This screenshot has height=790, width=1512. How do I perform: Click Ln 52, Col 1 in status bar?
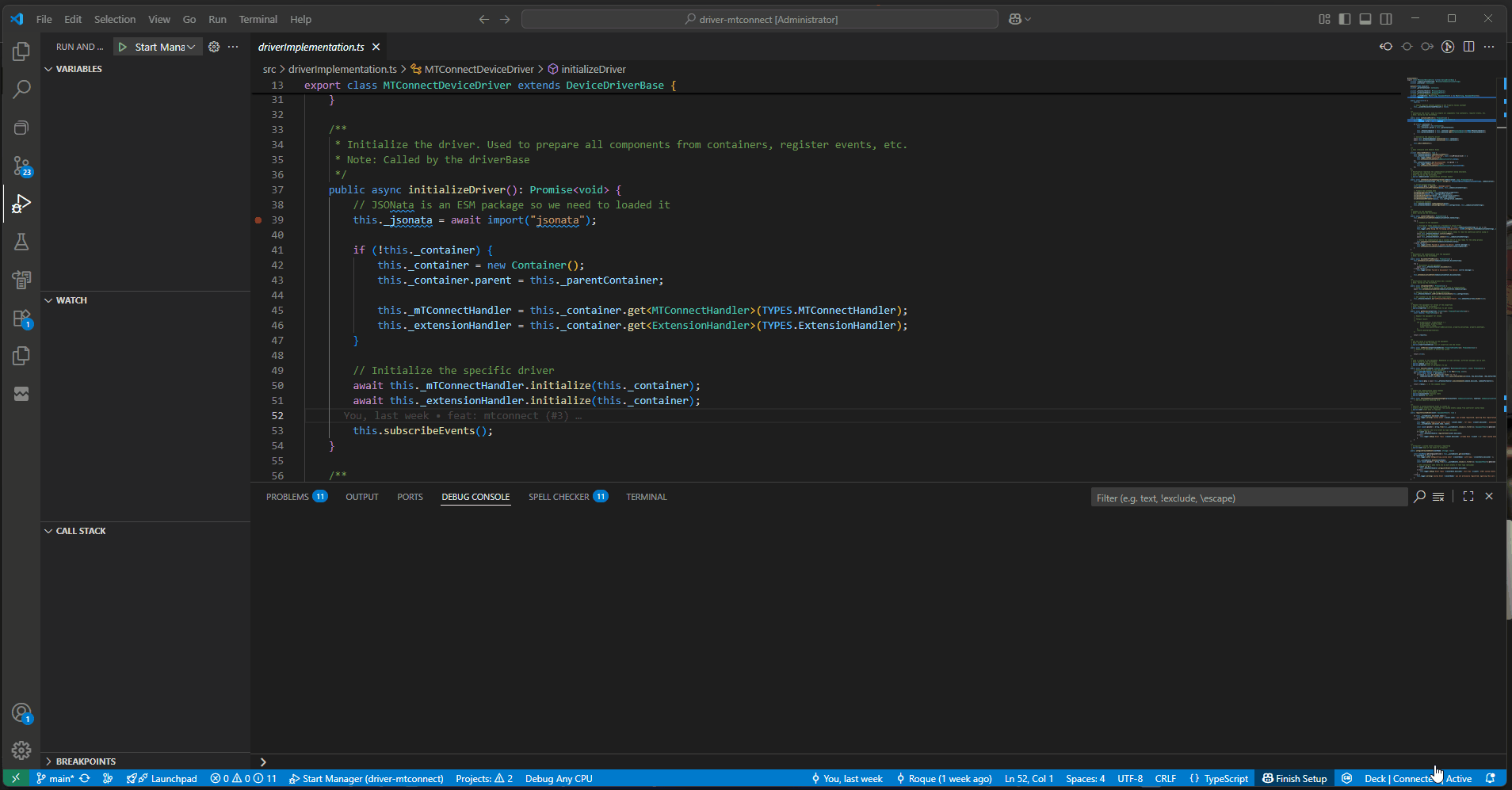click(1029, 778)
